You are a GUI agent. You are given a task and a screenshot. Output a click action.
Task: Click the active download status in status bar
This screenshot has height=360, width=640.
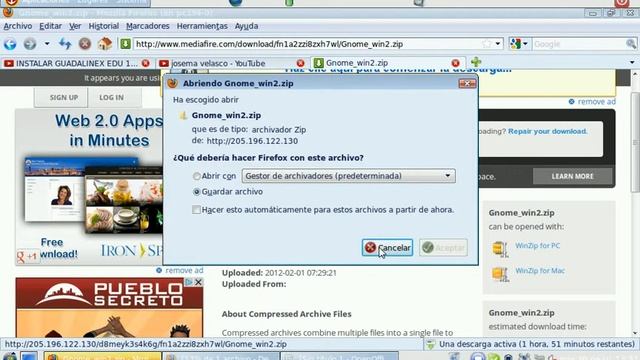coord(536,344)
